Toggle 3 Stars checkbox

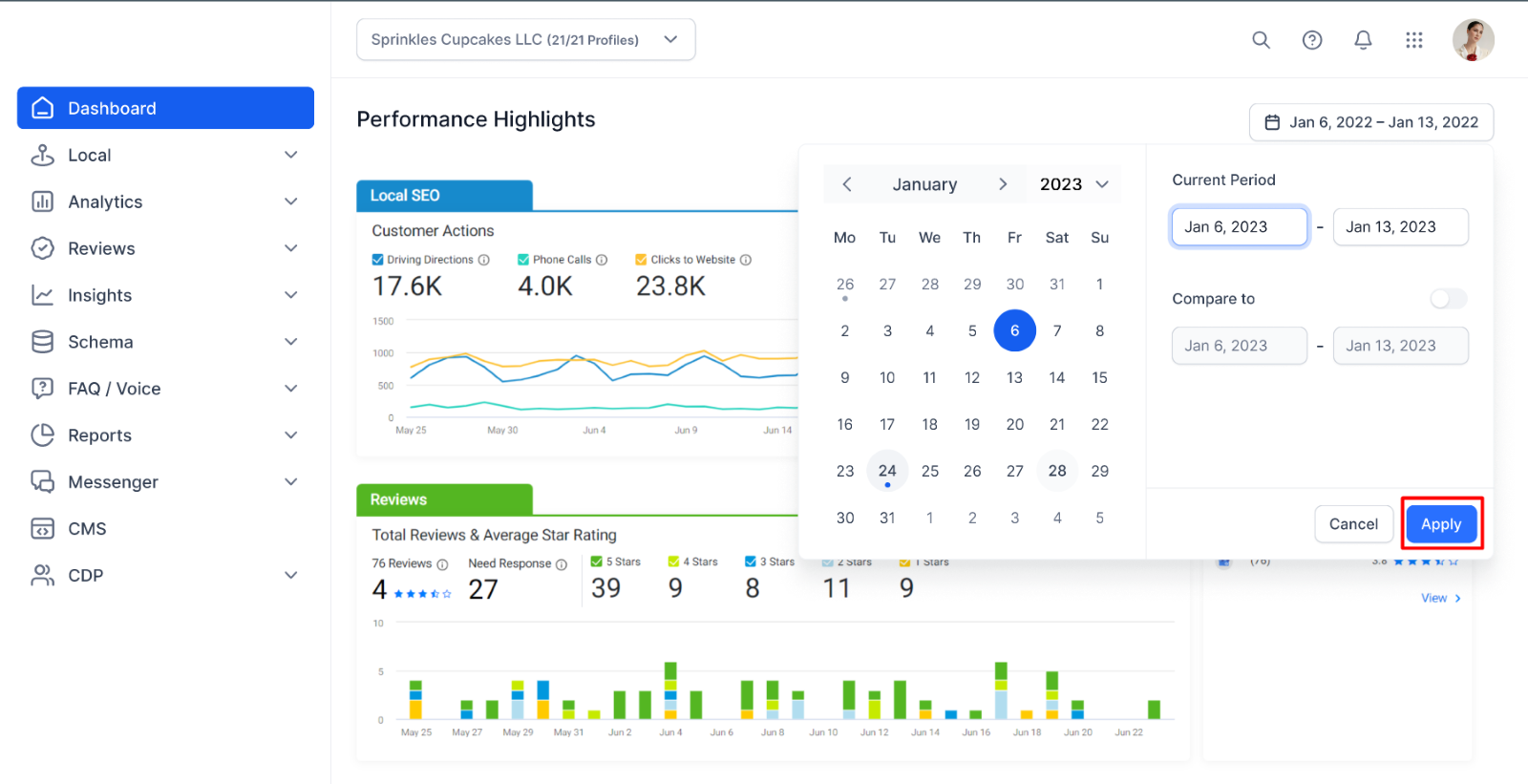[751, 562]
